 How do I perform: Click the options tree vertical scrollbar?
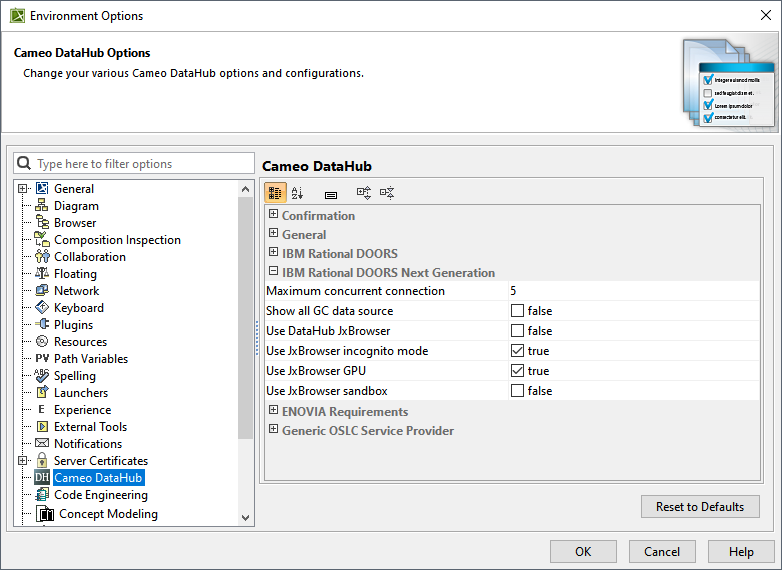pyautogui.click(x=246, y=320)
